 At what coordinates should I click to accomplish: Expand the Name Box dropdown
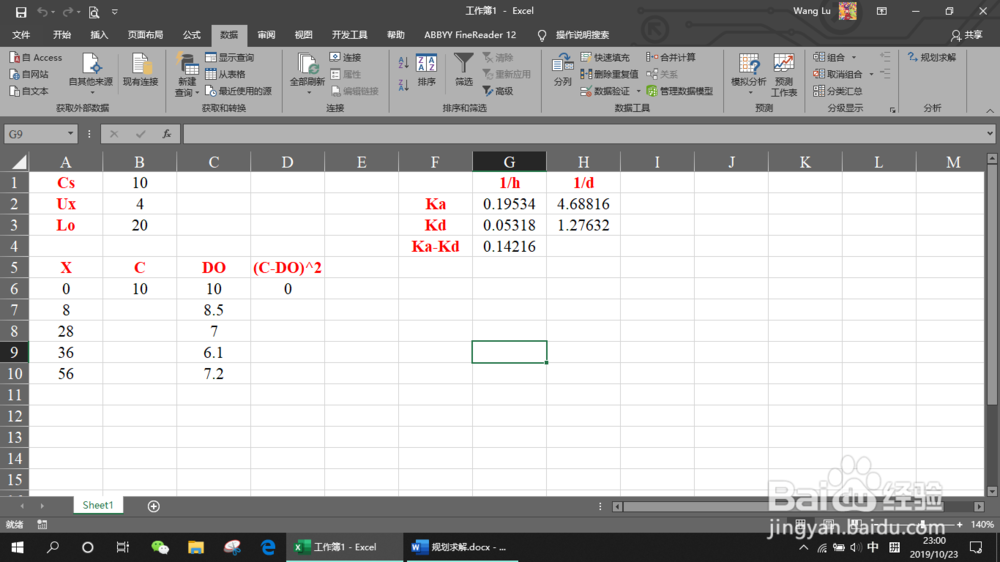tap(70, 134)
